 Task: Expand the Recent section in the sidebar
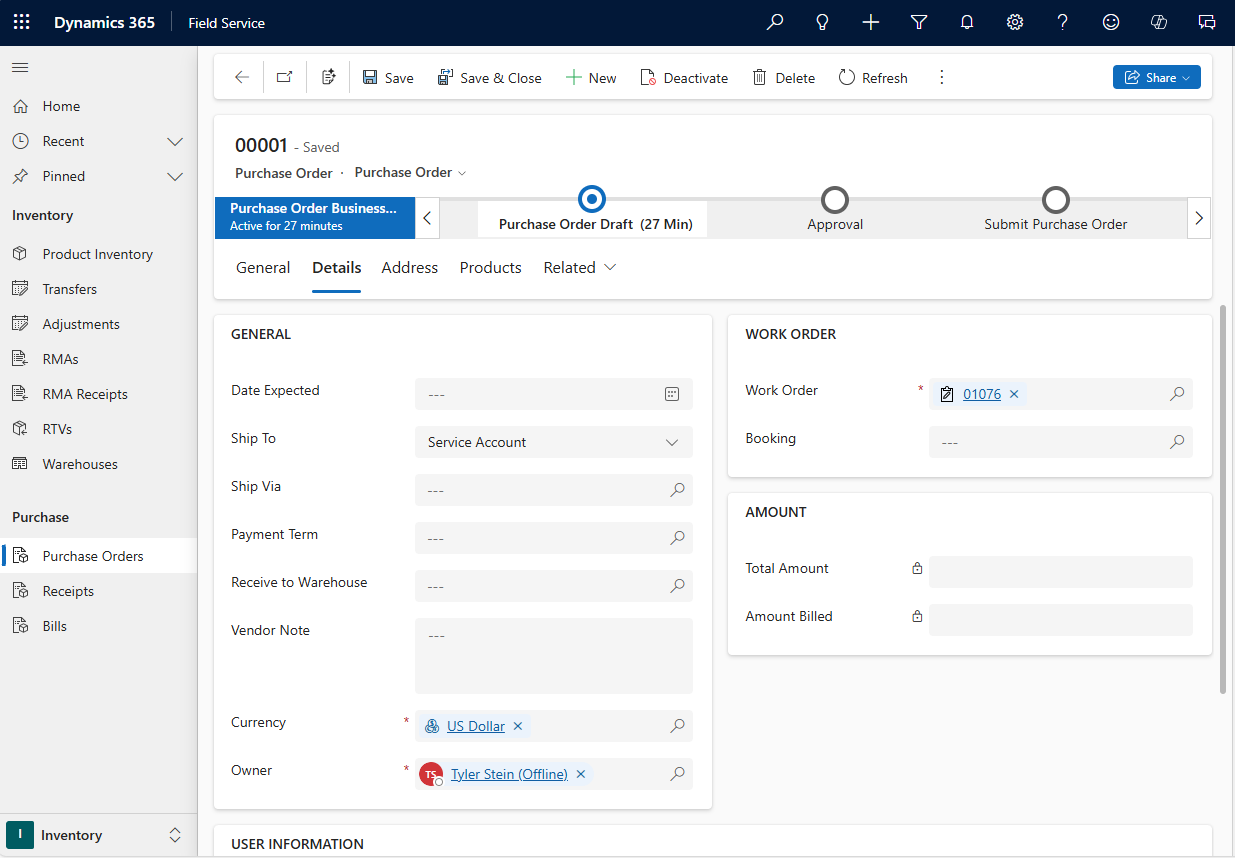[x=175, y=141]
